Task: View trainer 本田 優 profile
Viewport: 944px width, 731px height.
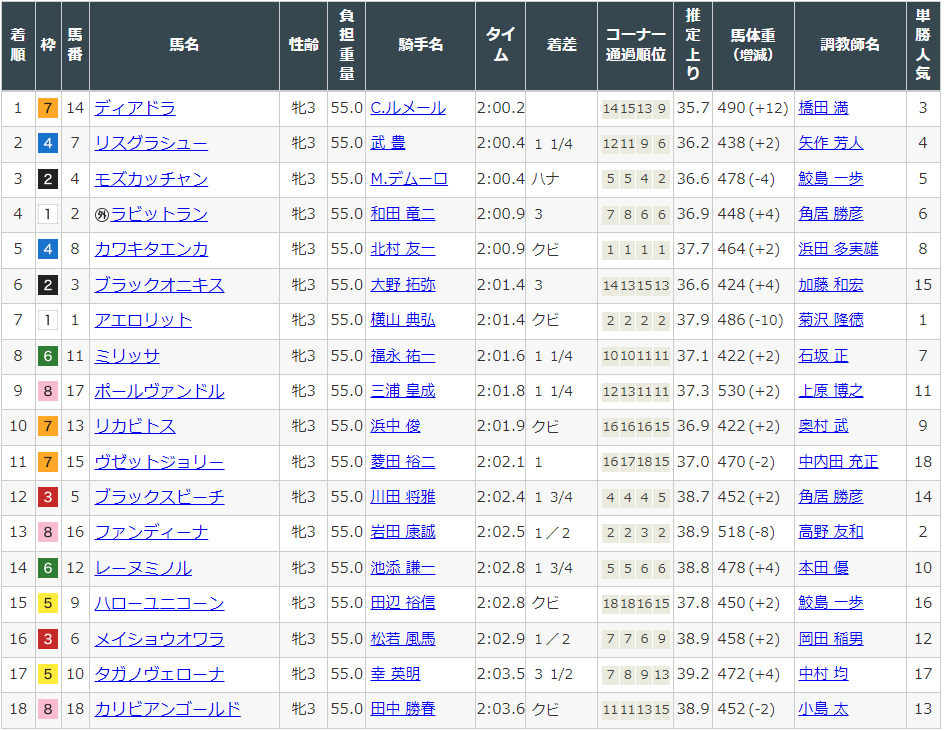Action: pos(823,567)
